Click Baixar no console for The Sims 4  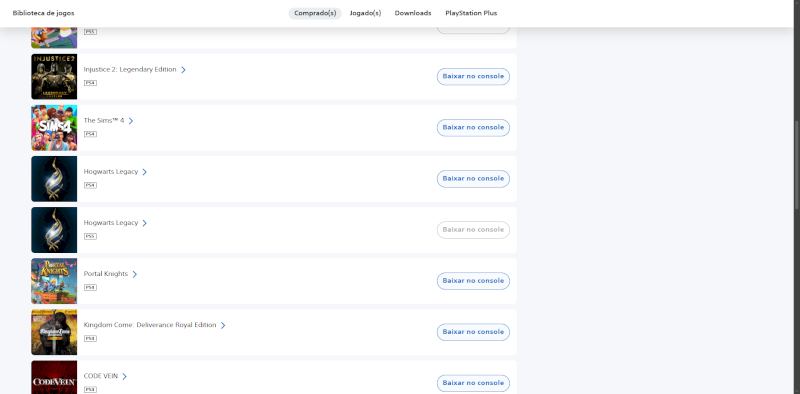473,128
